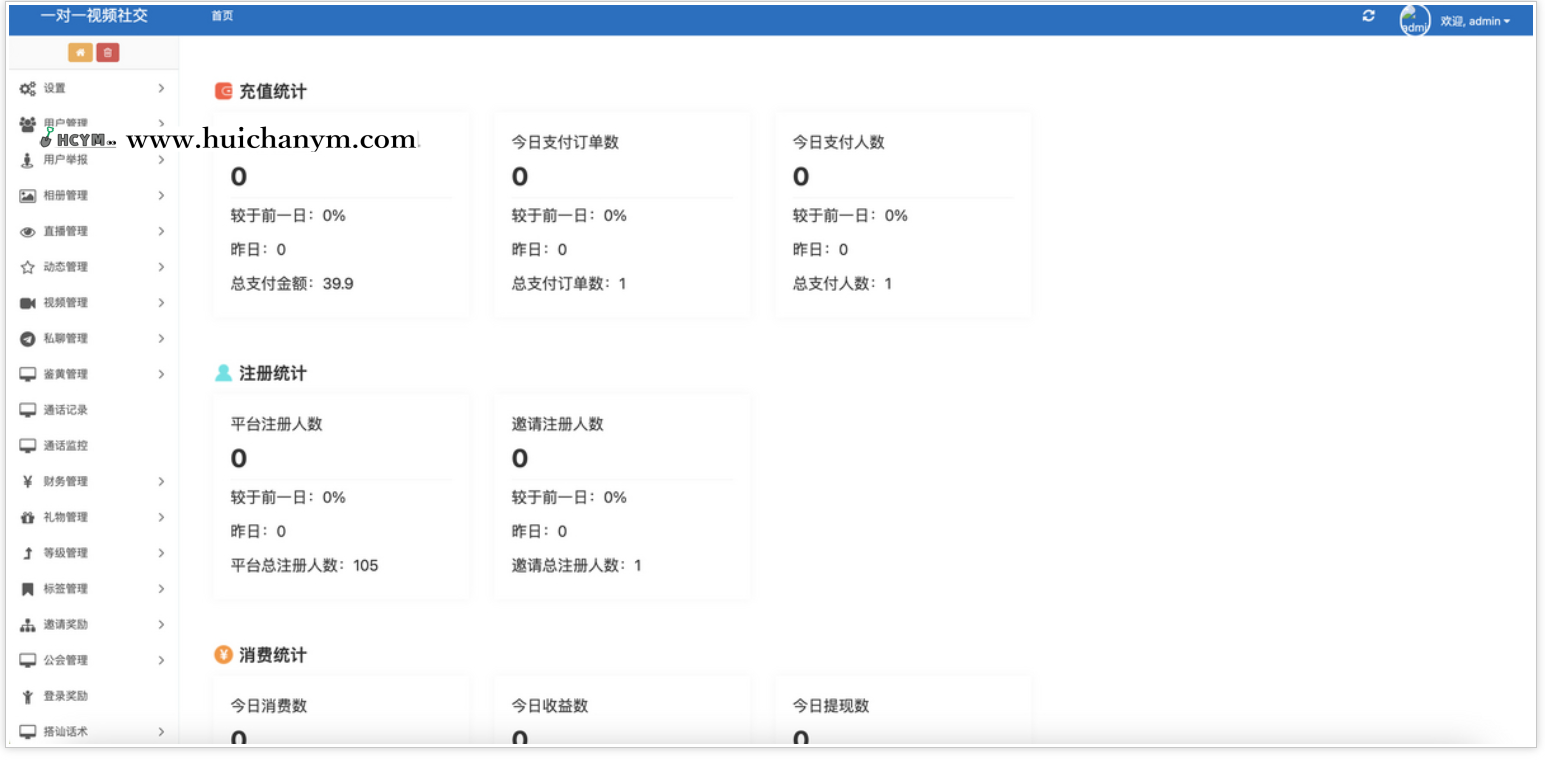Click the person icon beside 注册统计
The height and width of the screenshot is (760, 1545).
click(x=222, y=373)
